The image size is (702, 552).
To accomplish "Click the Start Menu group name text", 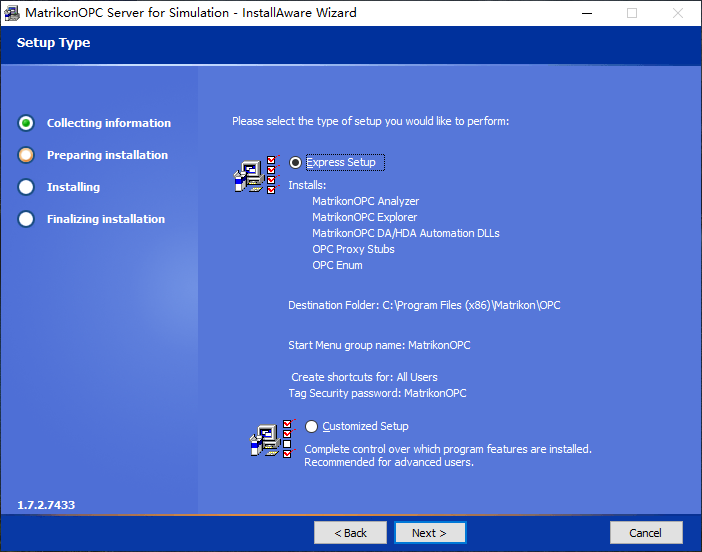I will click(x=379, y=345).
